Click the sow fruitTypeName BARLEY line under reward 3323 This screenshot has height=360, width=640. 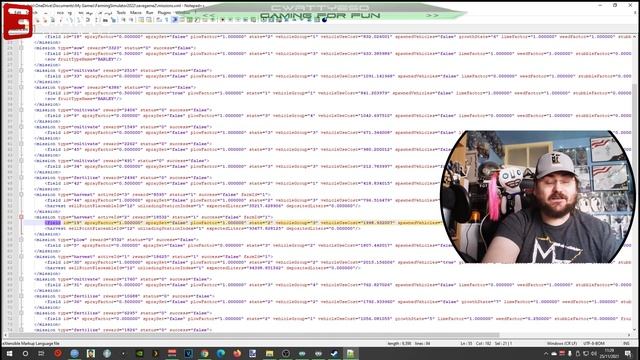tap(84, 59)
